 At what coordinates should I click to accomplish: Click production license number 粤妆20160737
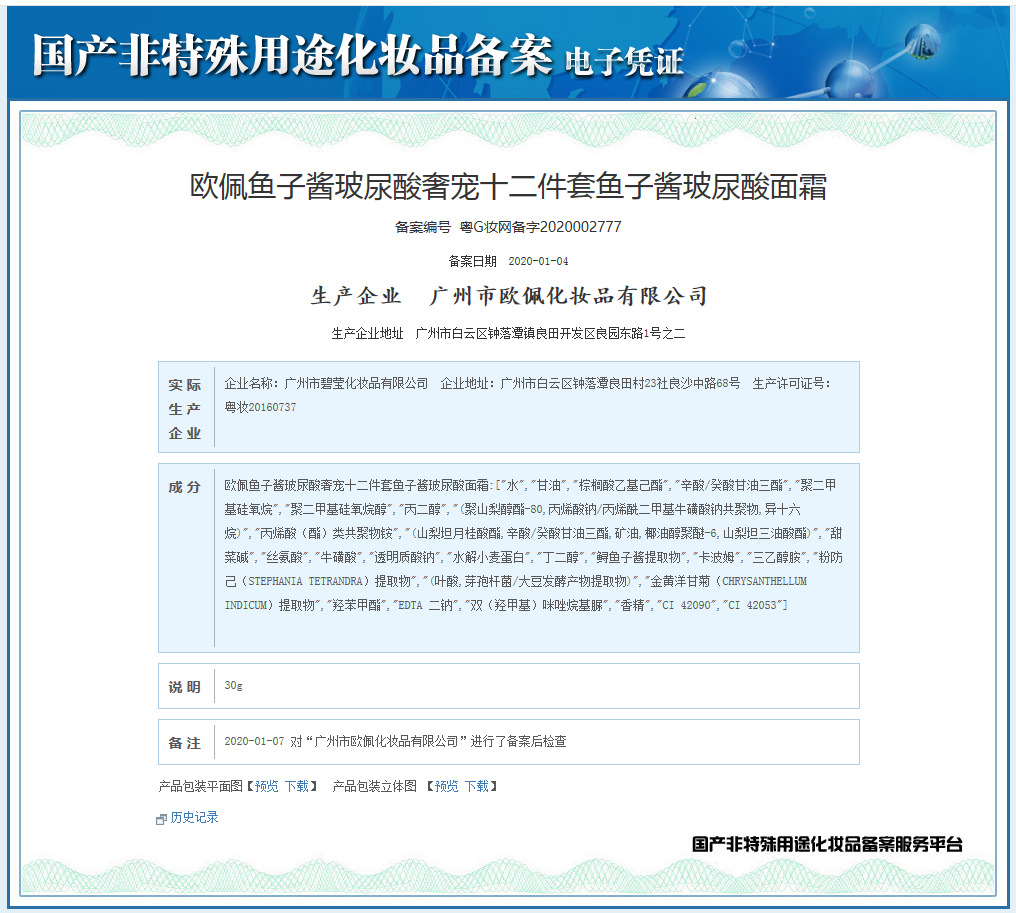click(x=260, y=407)
